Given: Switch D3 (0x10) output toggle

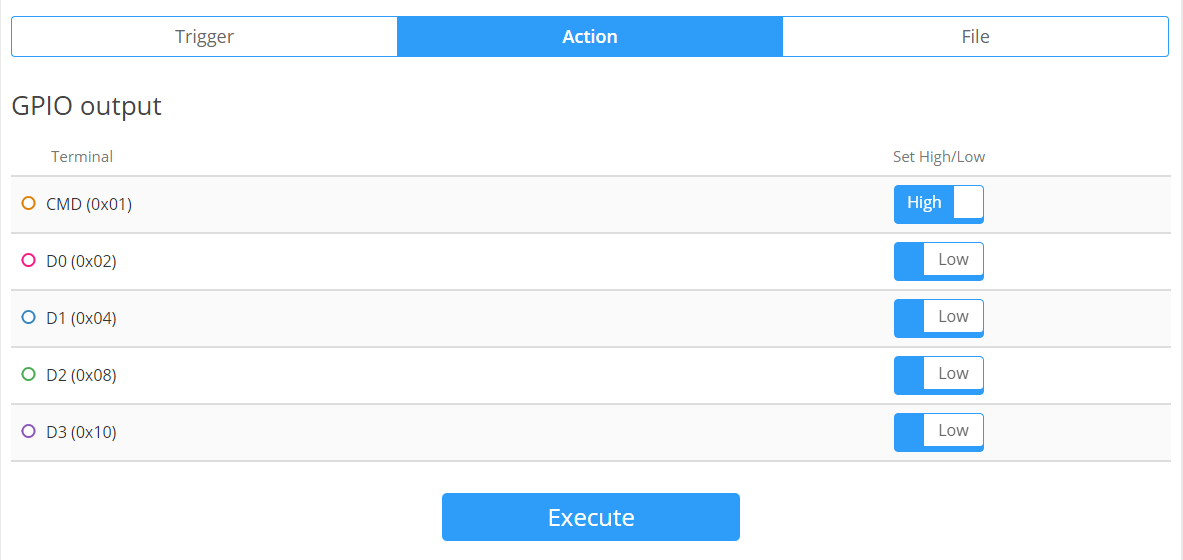Looking at the screenshot, I should (938, 432).
